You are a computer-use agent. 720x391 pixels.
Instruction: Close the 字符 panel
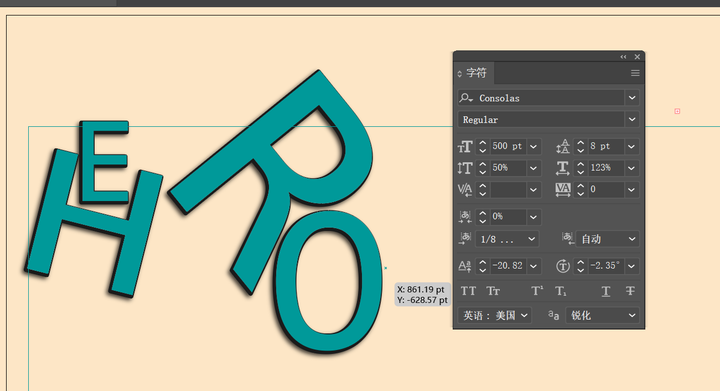tap(637, 57)
